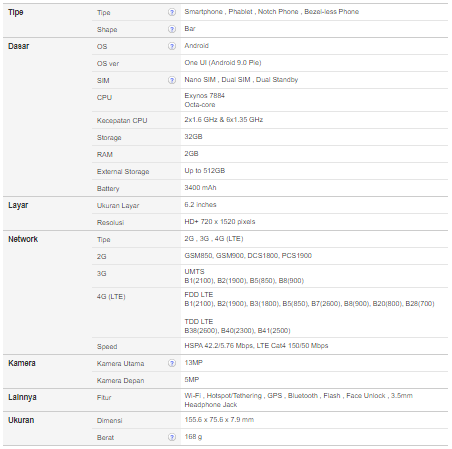Image resolution: width=452 pixels, height=449 pixels.
Task: Click the help icon beside Shape
Action: [x=172, y=29]
